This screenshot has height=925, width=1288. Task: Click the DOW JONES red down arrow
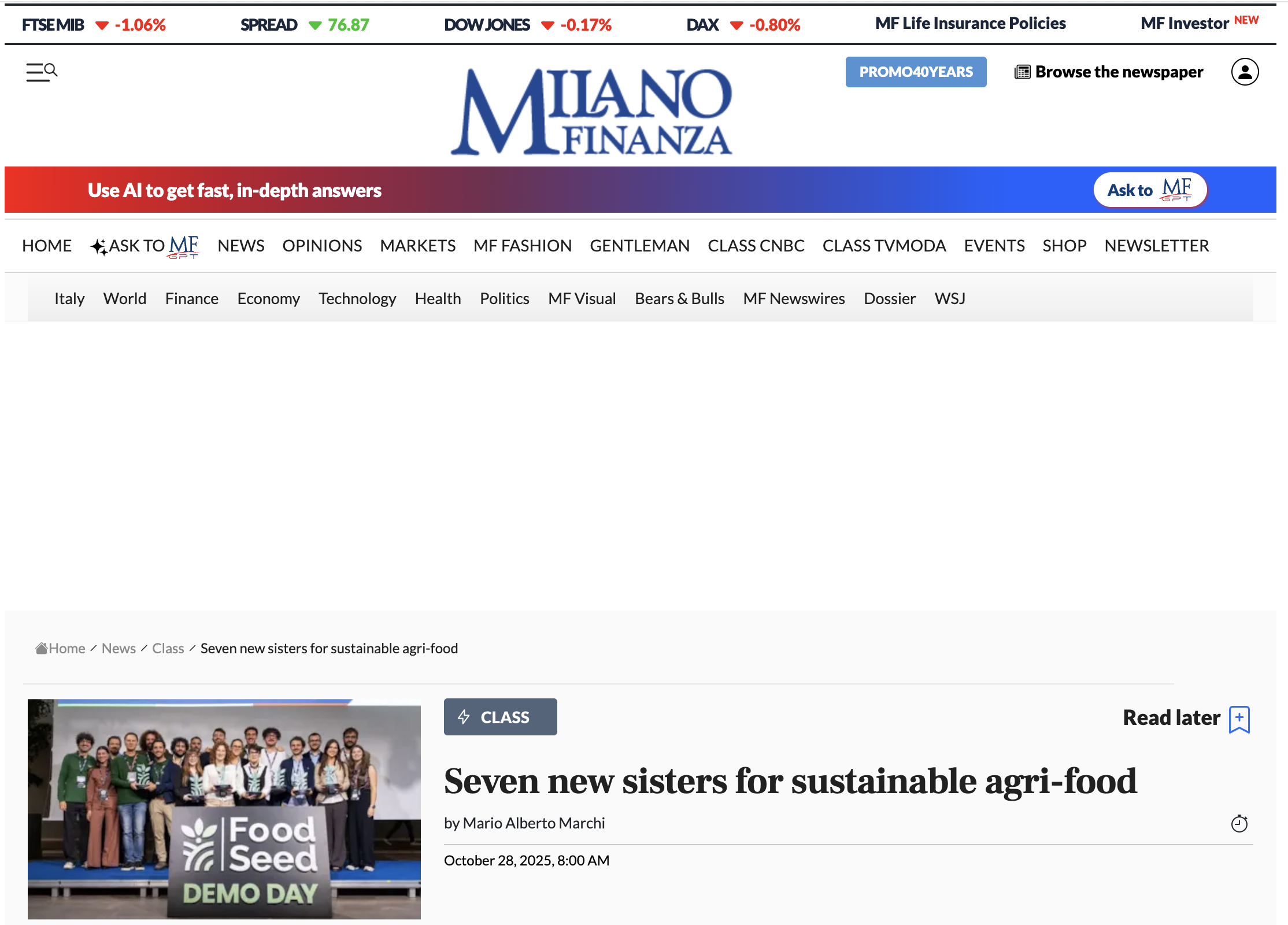click(547, 25)
